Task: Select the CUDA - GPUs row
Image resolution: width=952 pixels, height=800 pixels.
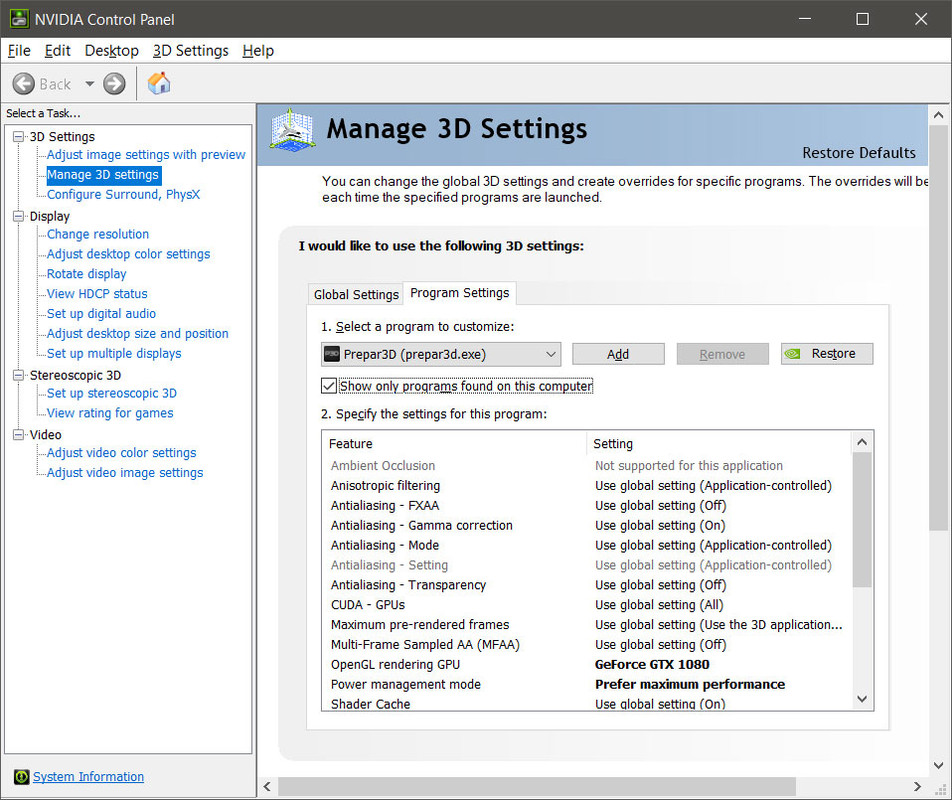Action: point(586,605)
